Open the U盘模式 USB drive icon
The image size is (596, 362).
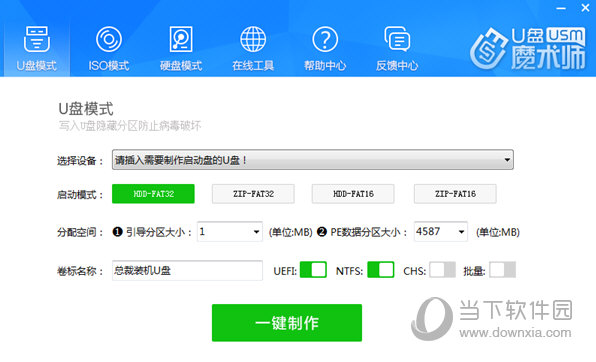[x=36, y=39]
